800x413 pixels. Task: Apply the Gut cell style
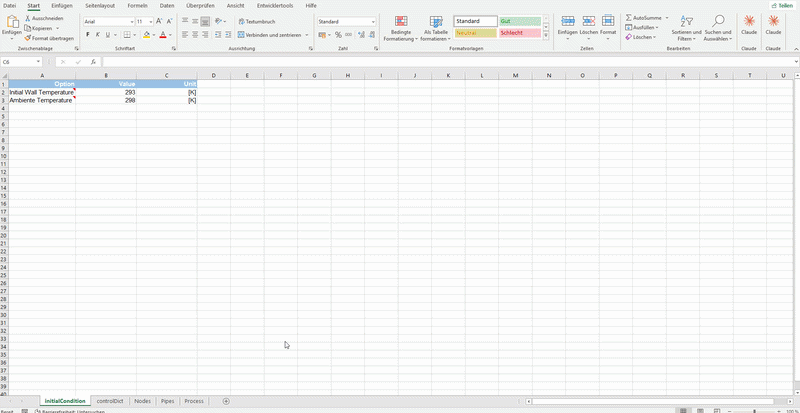click(520, 21)
